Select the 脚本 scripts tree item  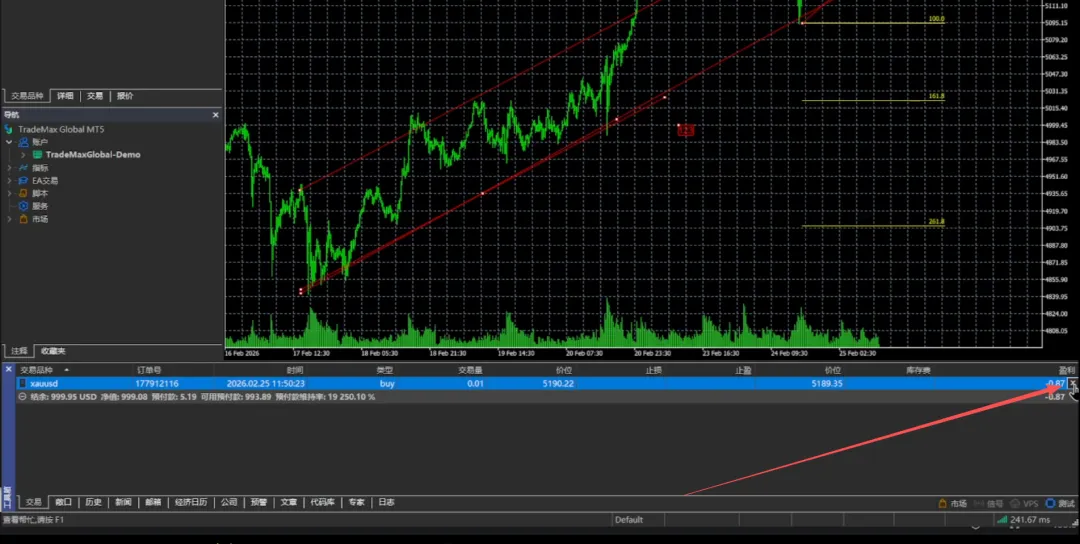[x=40, y=193]
